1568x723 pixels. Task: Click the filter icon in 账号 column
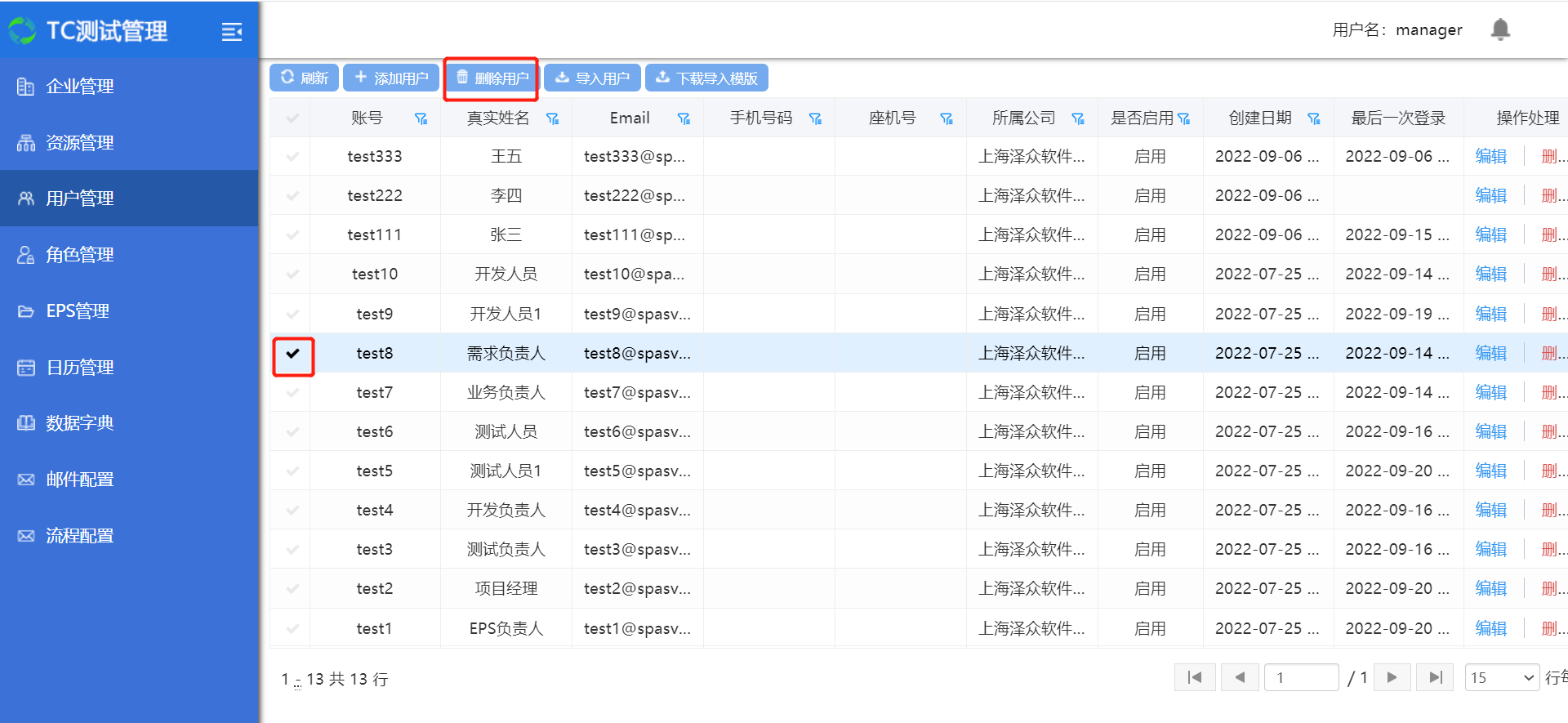(x=421, y=119)
